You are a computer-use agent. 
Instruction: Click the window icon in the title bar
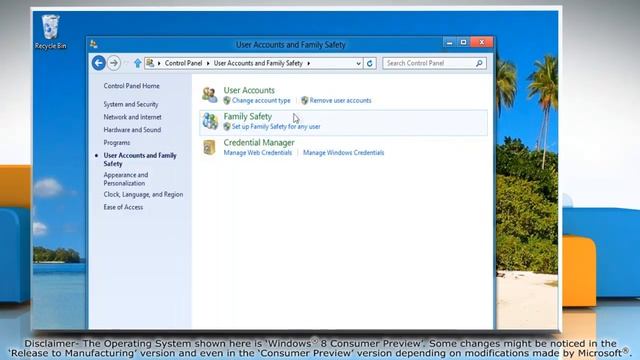click(x=94, y=44)
